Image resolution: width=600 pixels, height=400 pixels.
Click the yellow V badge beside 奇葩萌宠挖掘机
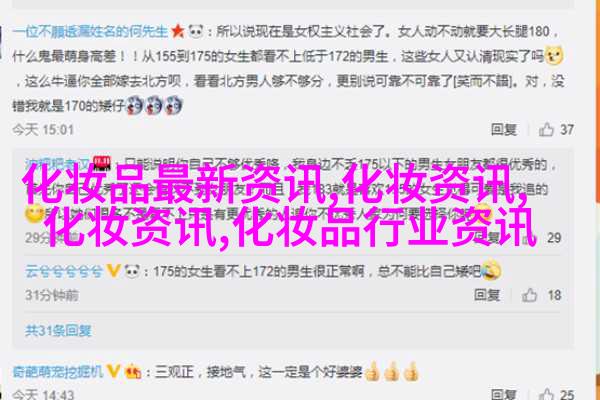point(113,371)
